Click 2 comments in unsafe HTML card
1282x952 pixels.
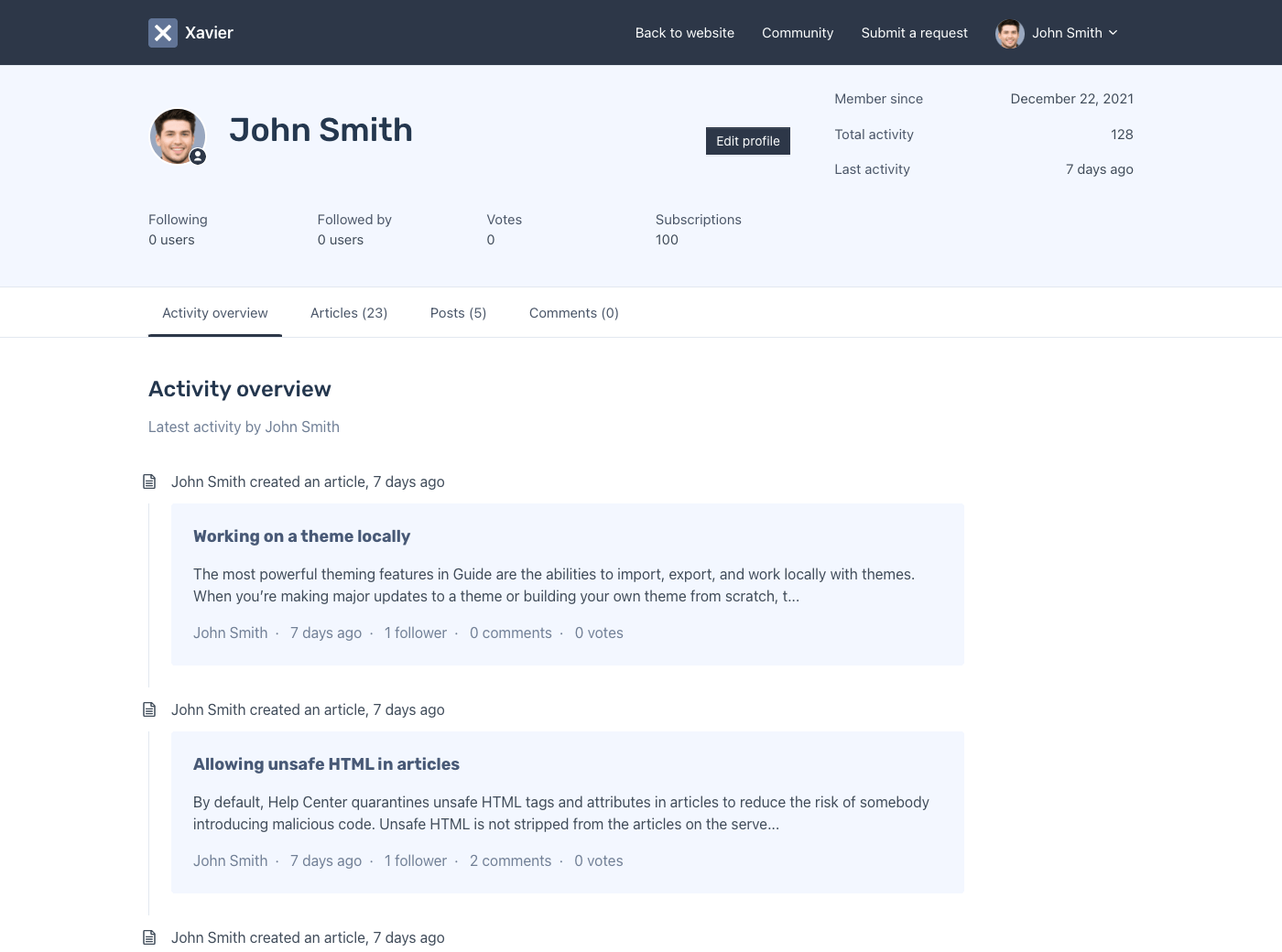[510, 861]
